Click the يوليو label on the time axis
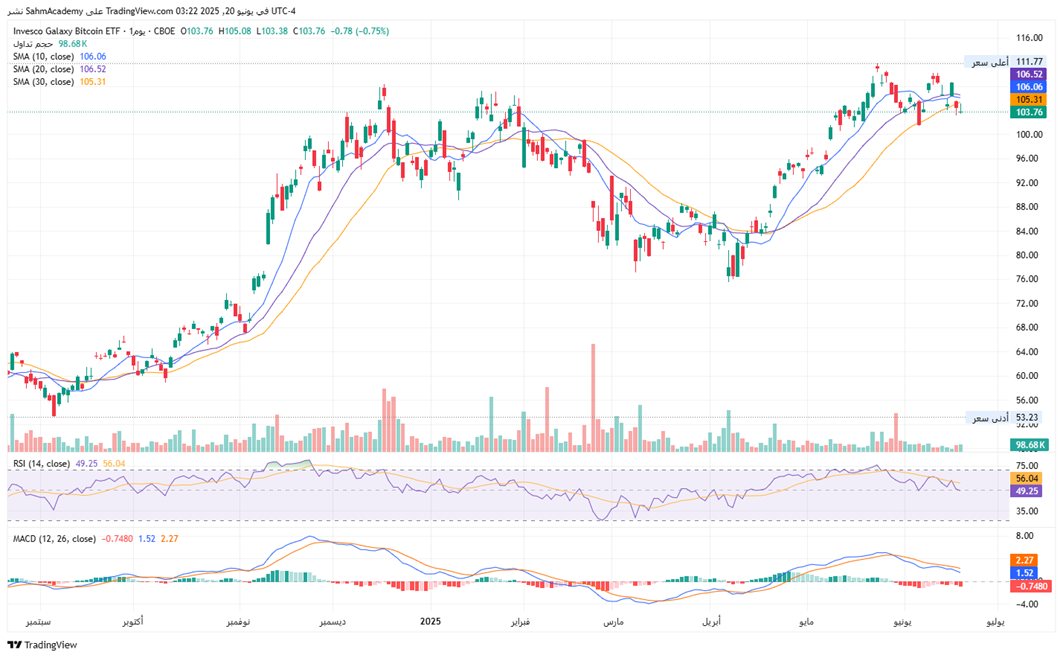The image size is (1063, 658). click(x=995, y=621)
